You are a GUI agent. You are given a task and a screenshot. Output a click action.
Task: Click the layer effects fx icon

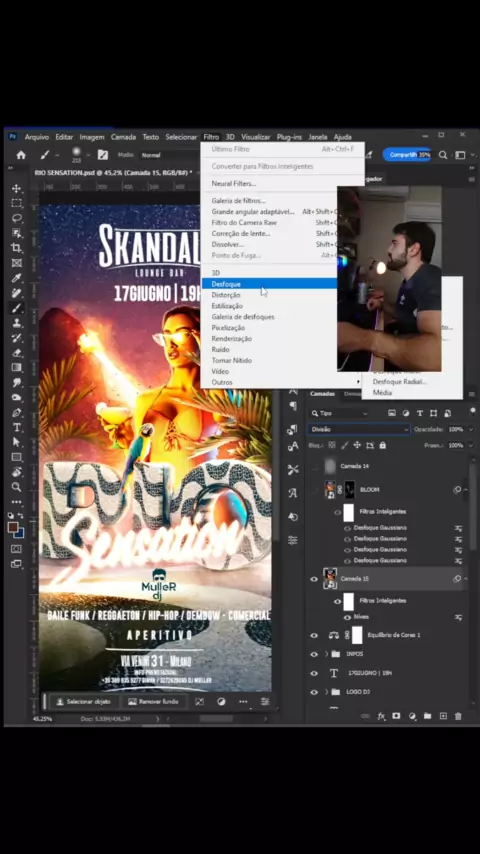381,716
